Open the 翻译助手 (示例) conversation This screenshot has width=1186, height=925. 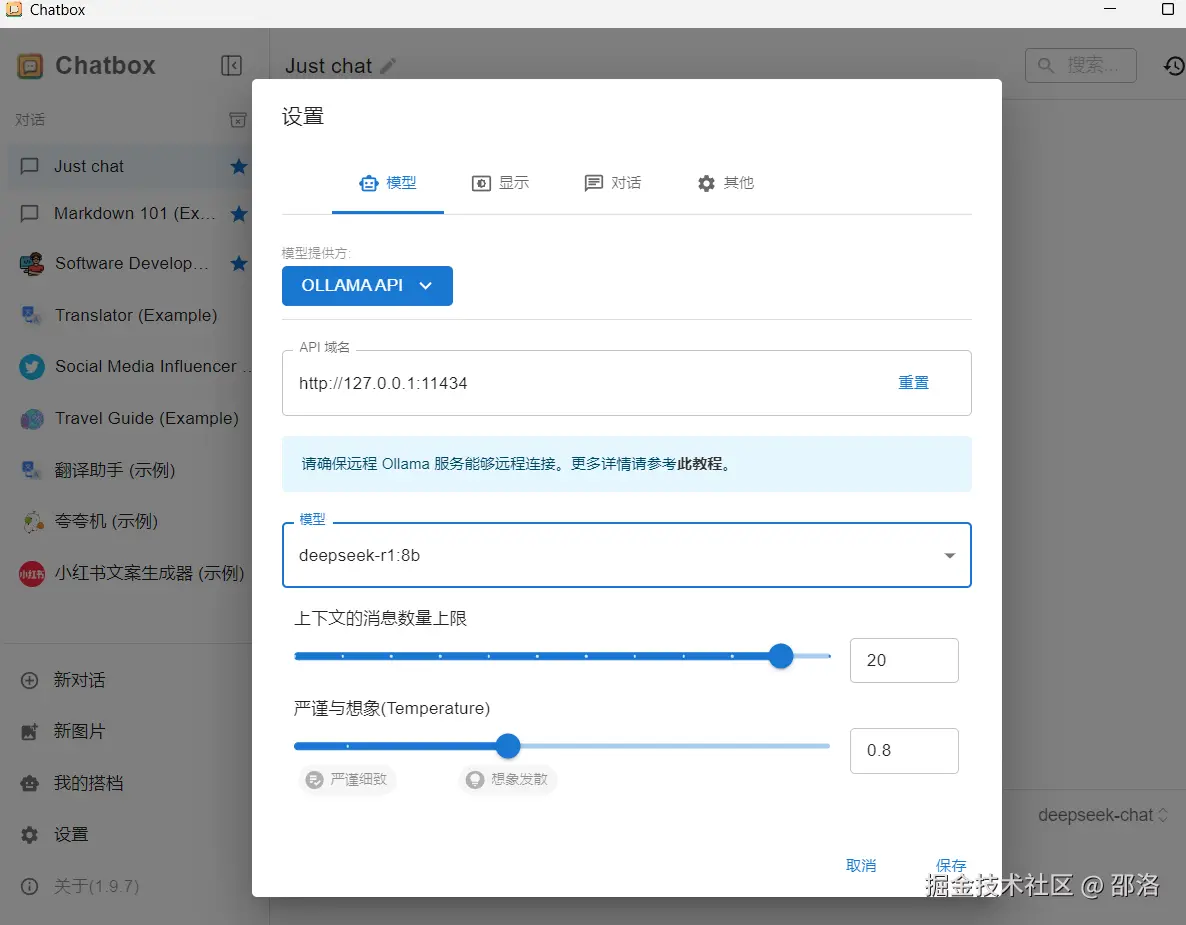coord(130,470)
